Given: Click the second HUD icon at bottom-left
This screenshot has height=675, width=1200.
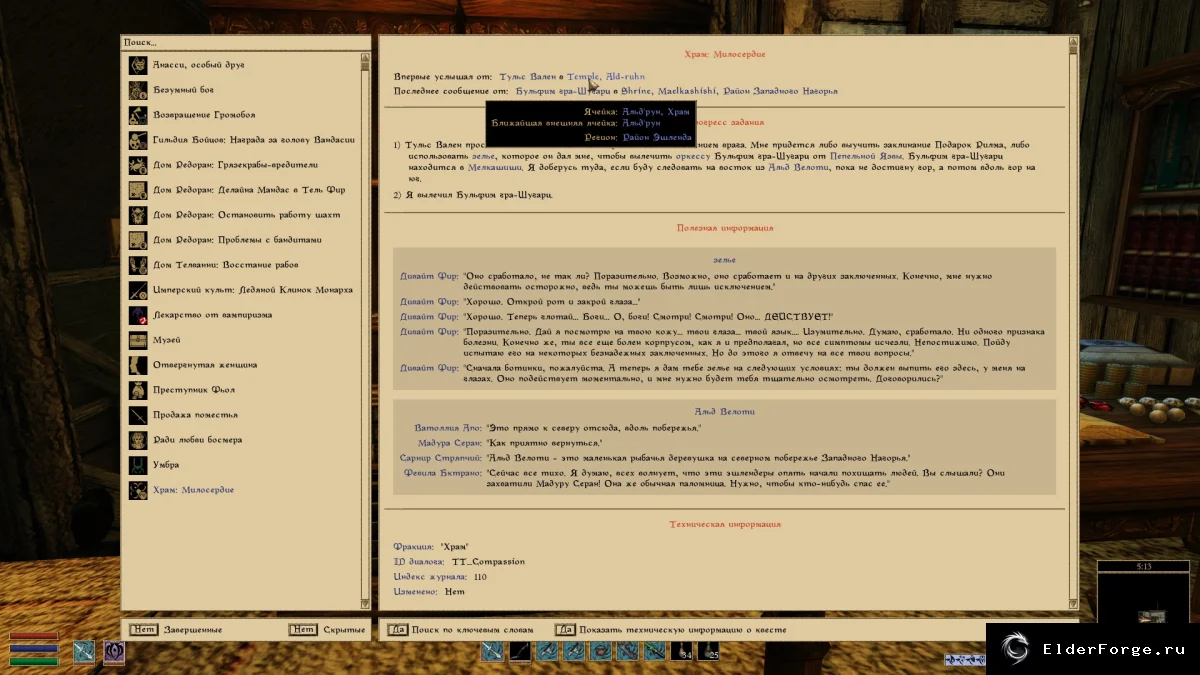Looking at the screenshot, I should coord(114,651).
